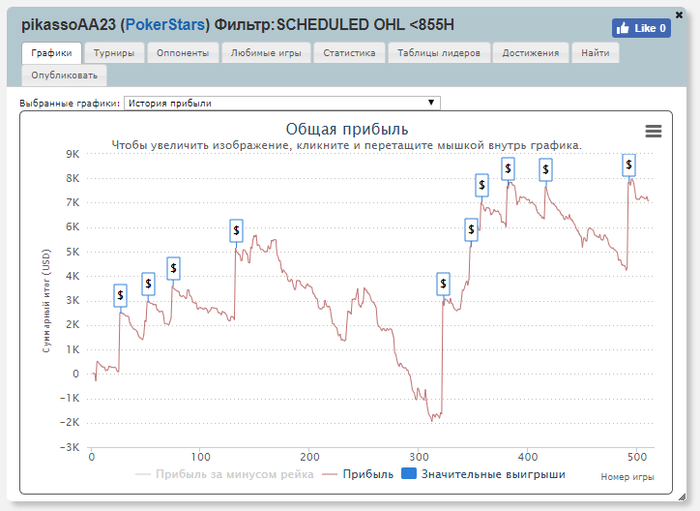
Task: Click the $ marker near game 415
Action: pos(546,170)
